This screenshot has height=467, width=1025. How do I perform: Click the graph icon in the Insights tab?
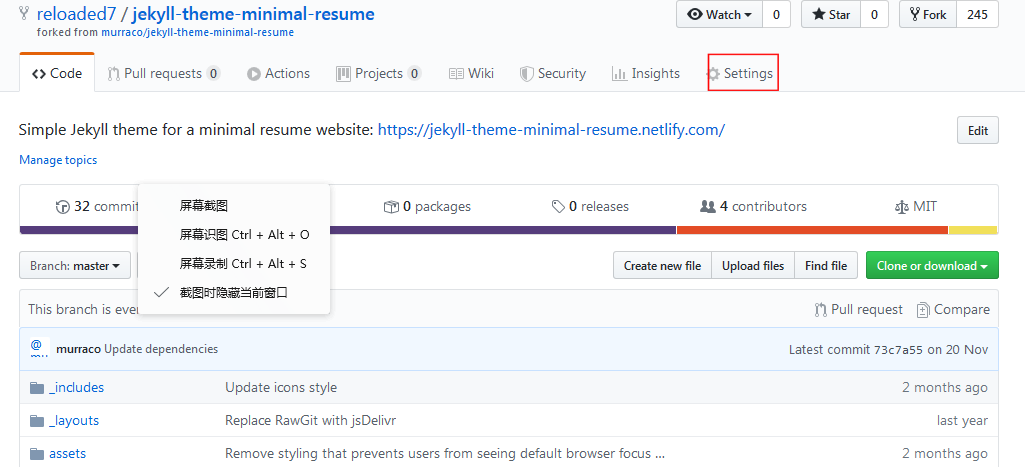pos(619,74)
